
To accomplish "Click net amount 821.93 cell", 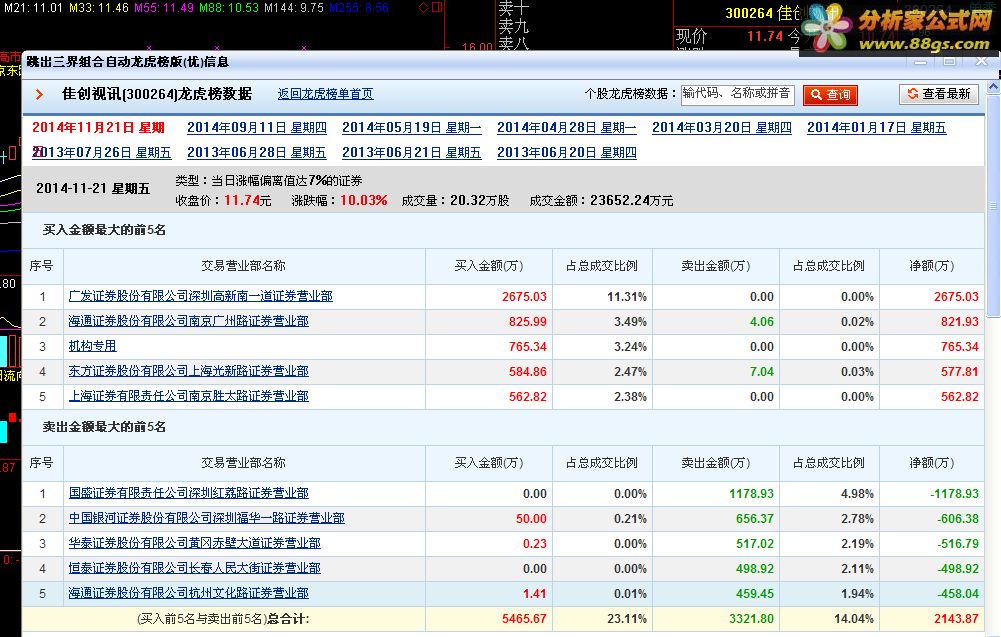I will [x=960, y=322].
